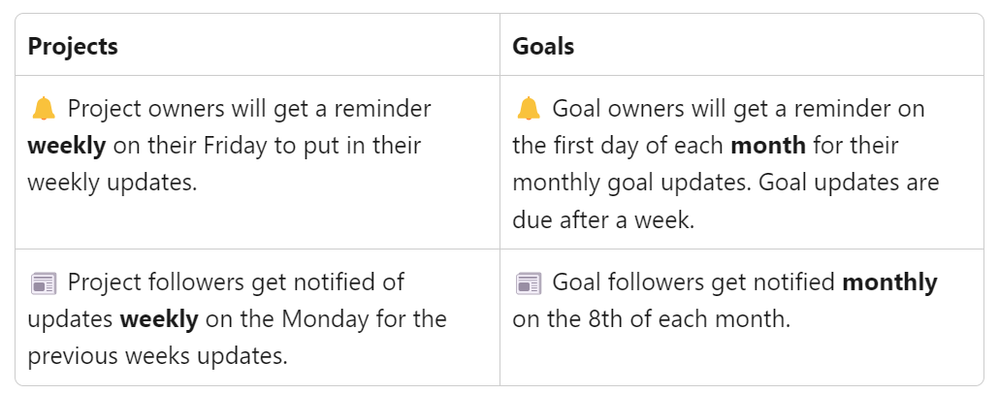Click the bold word weekly in the Project owners text

tap(67, 146)
